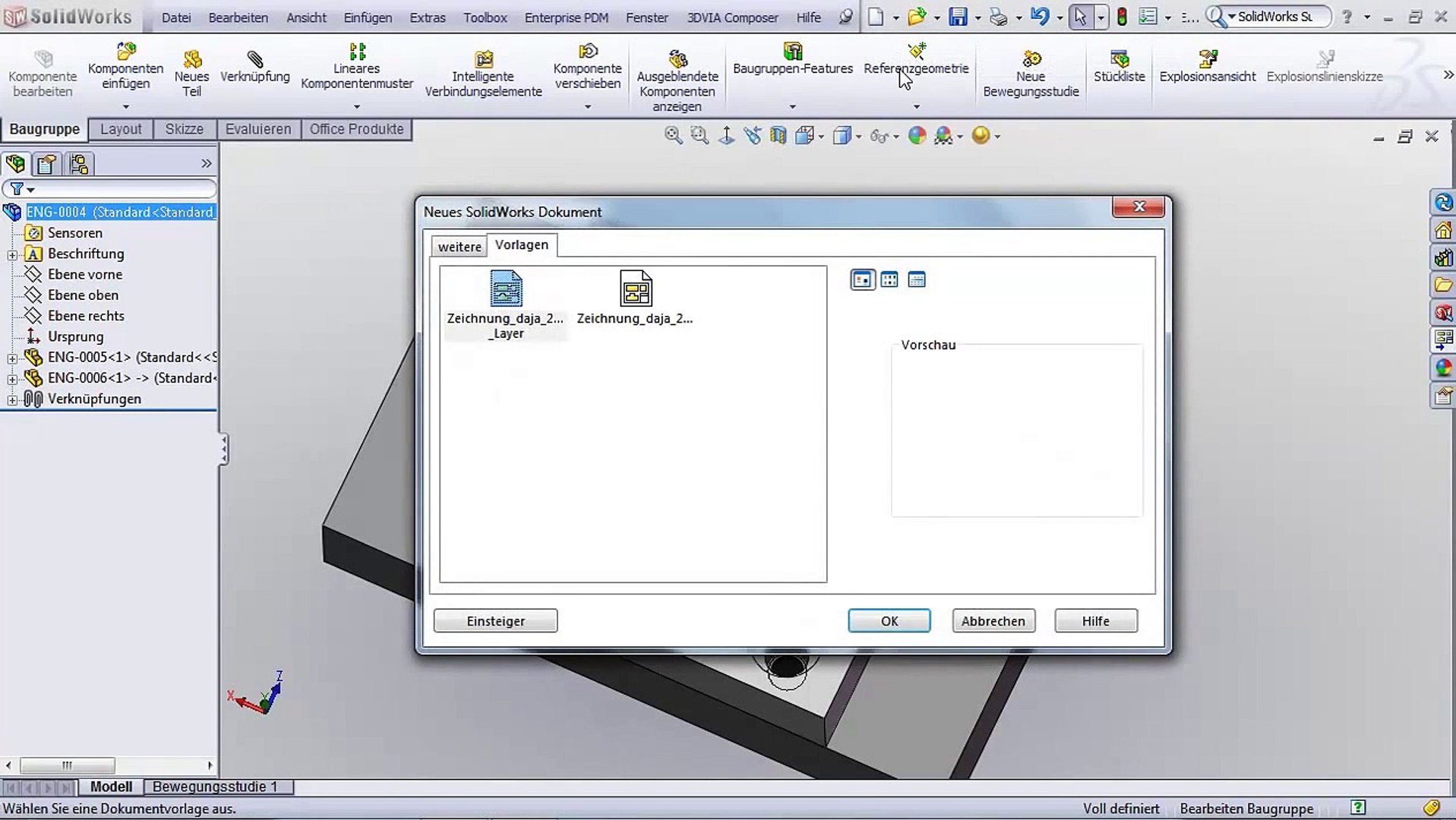1456x820 pixels.
Task: Open the home icon in task pane
Action: coord(1443,230)
